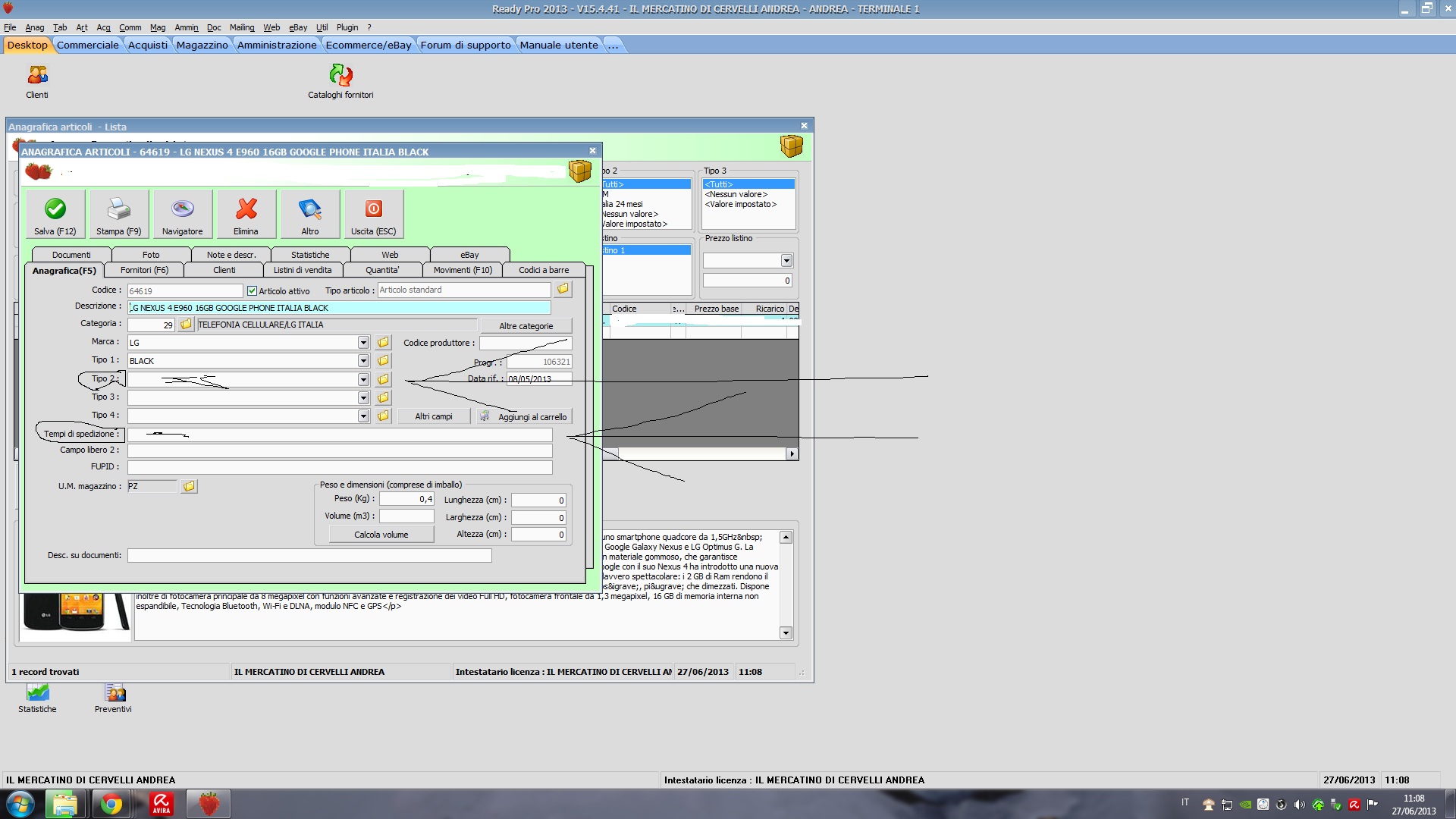This screenshot has width=1456, height=819.
Task: Click Aggiungi al carrello button
Action: 524,416
